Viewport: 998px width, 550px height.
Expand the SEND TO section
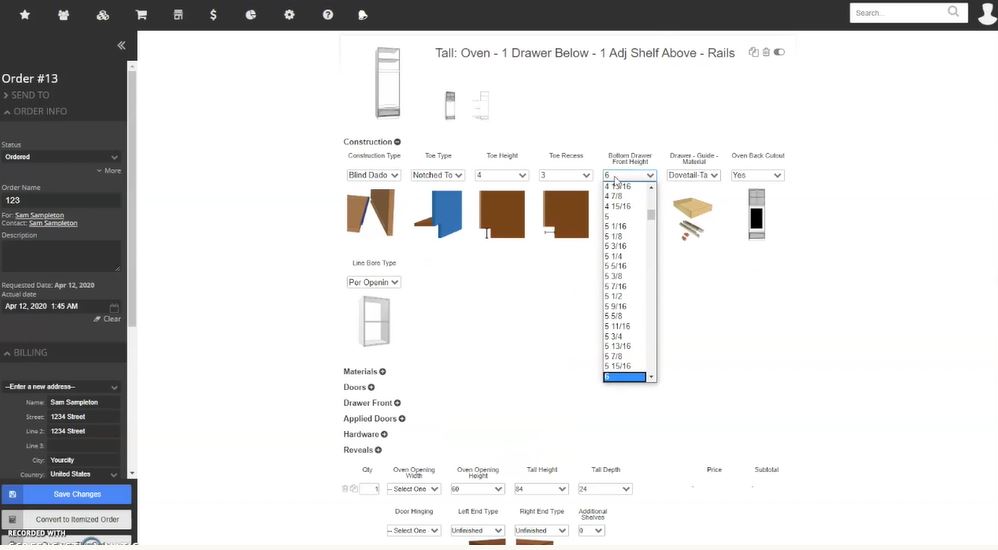click(26, 95)
